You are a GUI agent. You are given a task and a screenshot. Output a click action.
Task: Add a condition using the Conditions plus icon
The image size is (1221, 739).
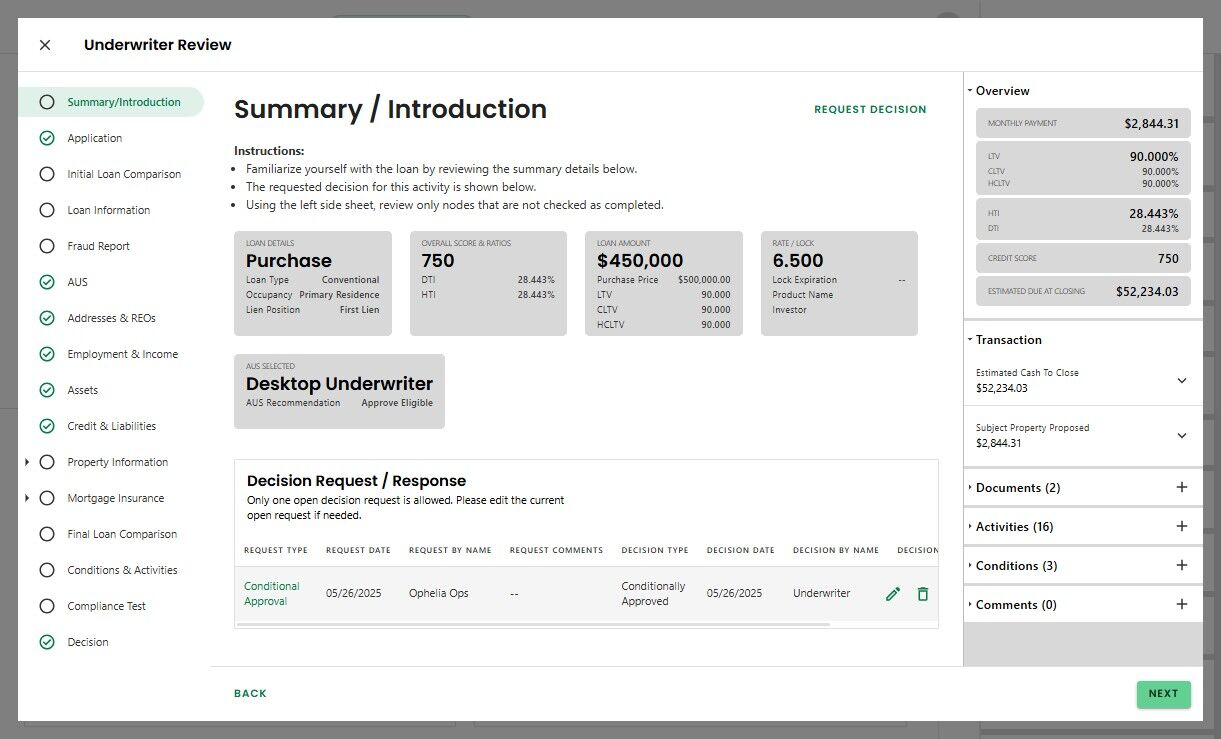pyautogui.click(x=1181, y=566)
